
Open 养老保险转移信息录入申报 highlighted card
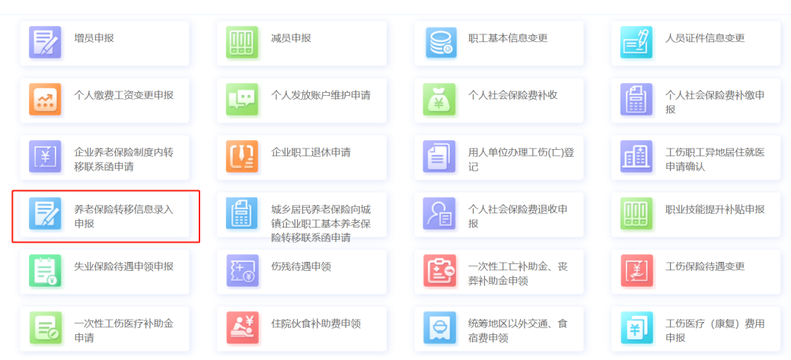tap(104, 215)
